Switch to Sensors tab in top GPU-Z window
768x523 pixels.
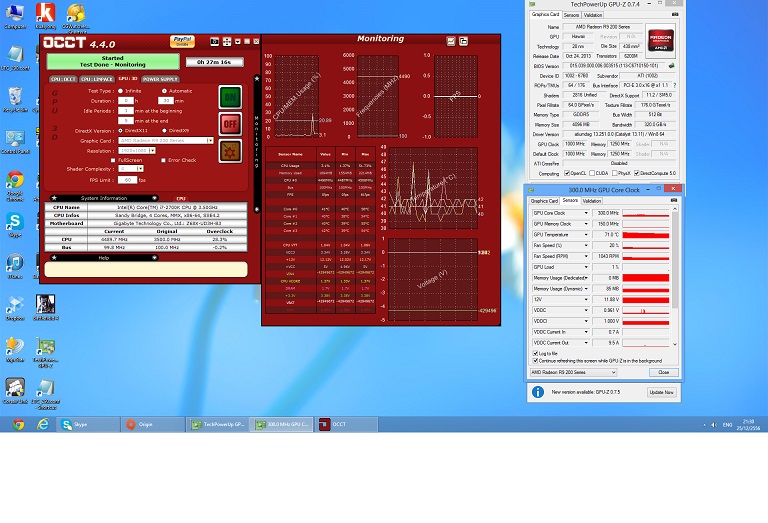(571, 15)
